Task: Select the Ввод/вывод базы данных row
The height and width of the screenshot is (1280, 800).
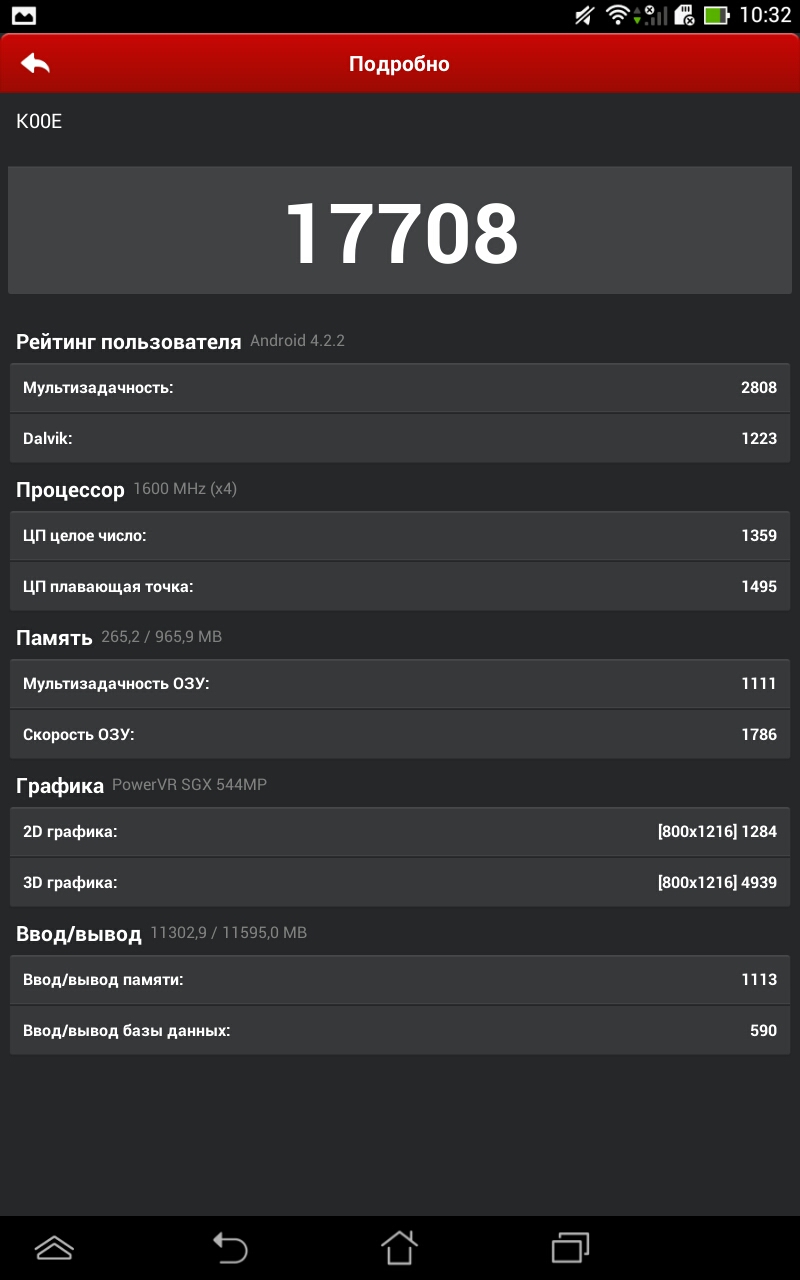Action: coord(400,1030)
